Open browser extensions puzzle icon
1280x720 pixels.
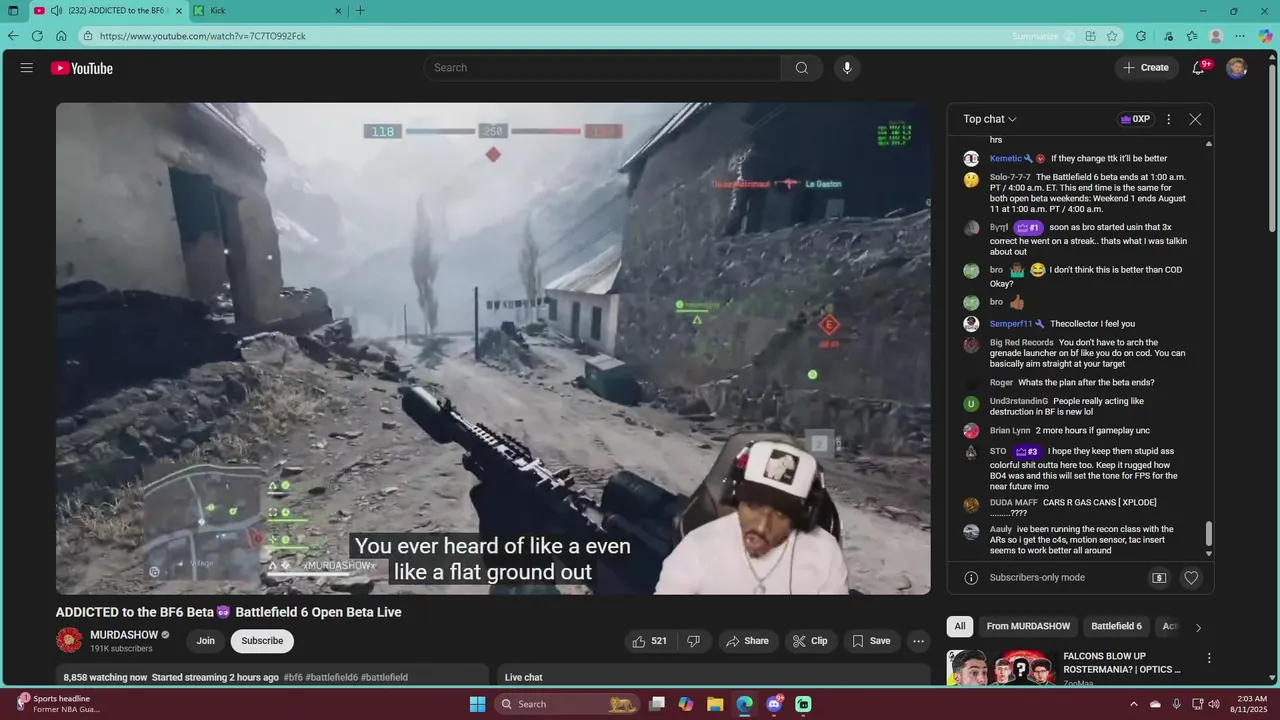[x=1141, y=36]
